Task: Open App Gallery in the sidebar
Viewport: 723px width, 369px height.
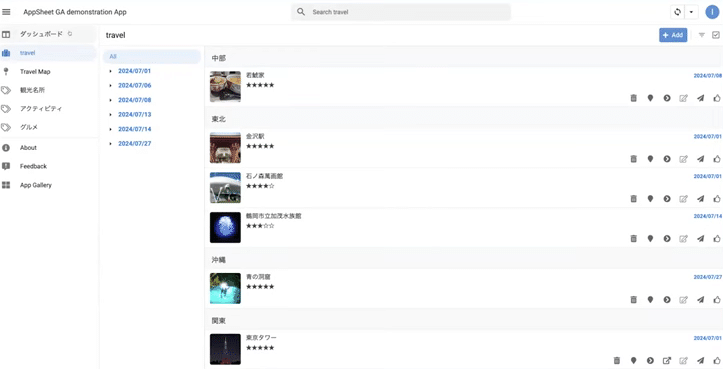Action: 48,185
